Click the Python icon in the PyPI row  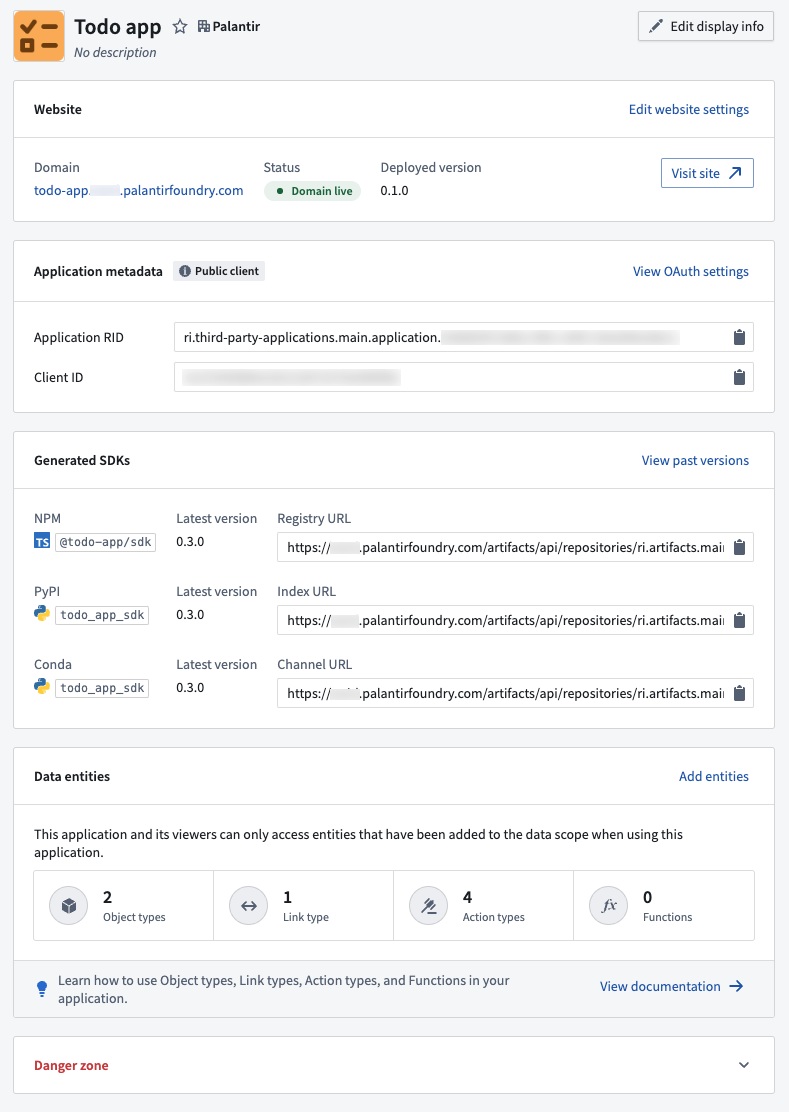point(42,613)
